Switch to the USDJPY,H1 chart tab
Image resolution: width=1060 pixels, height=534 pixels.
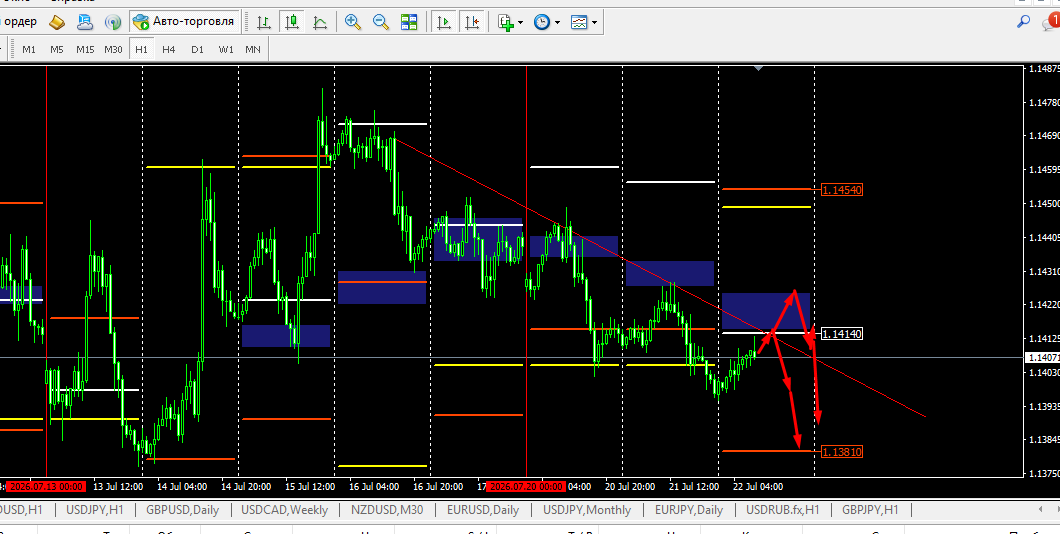(95, 510)
